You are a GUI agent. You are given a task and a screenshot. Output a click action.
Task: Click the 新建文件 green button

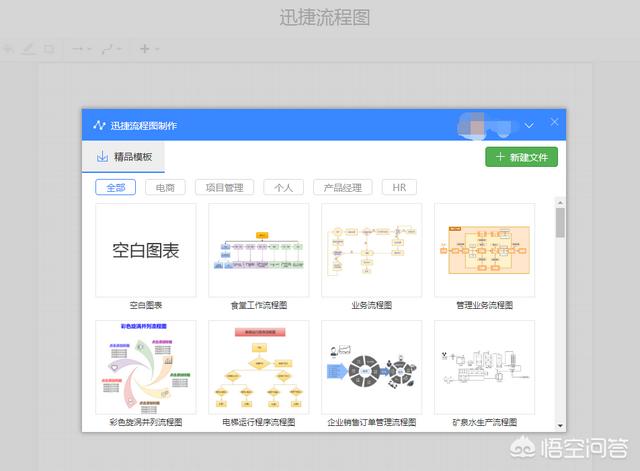tap(521, 157)
